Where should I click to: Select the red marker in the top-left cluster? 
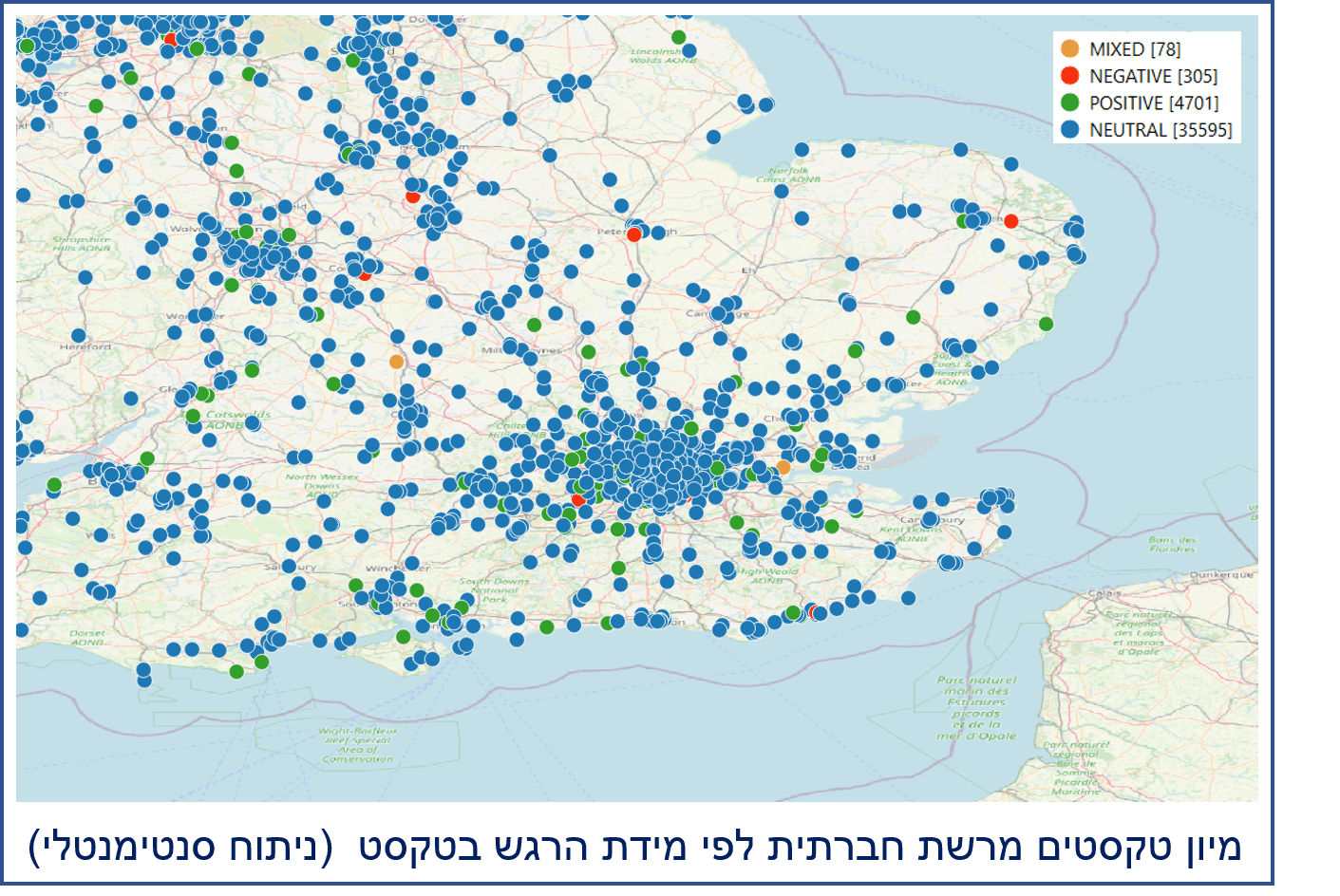(170, 39)
